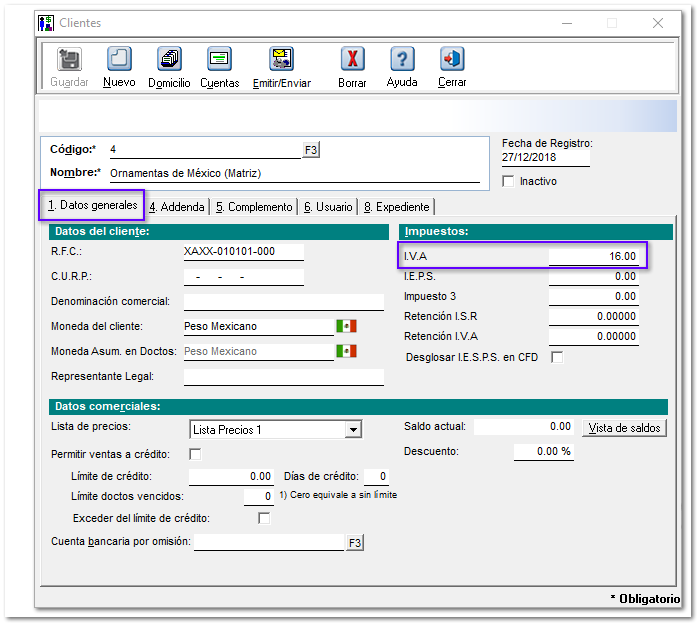Click F3 lookup next to Código field
The image size is (700, 626).
click(311, 150)
